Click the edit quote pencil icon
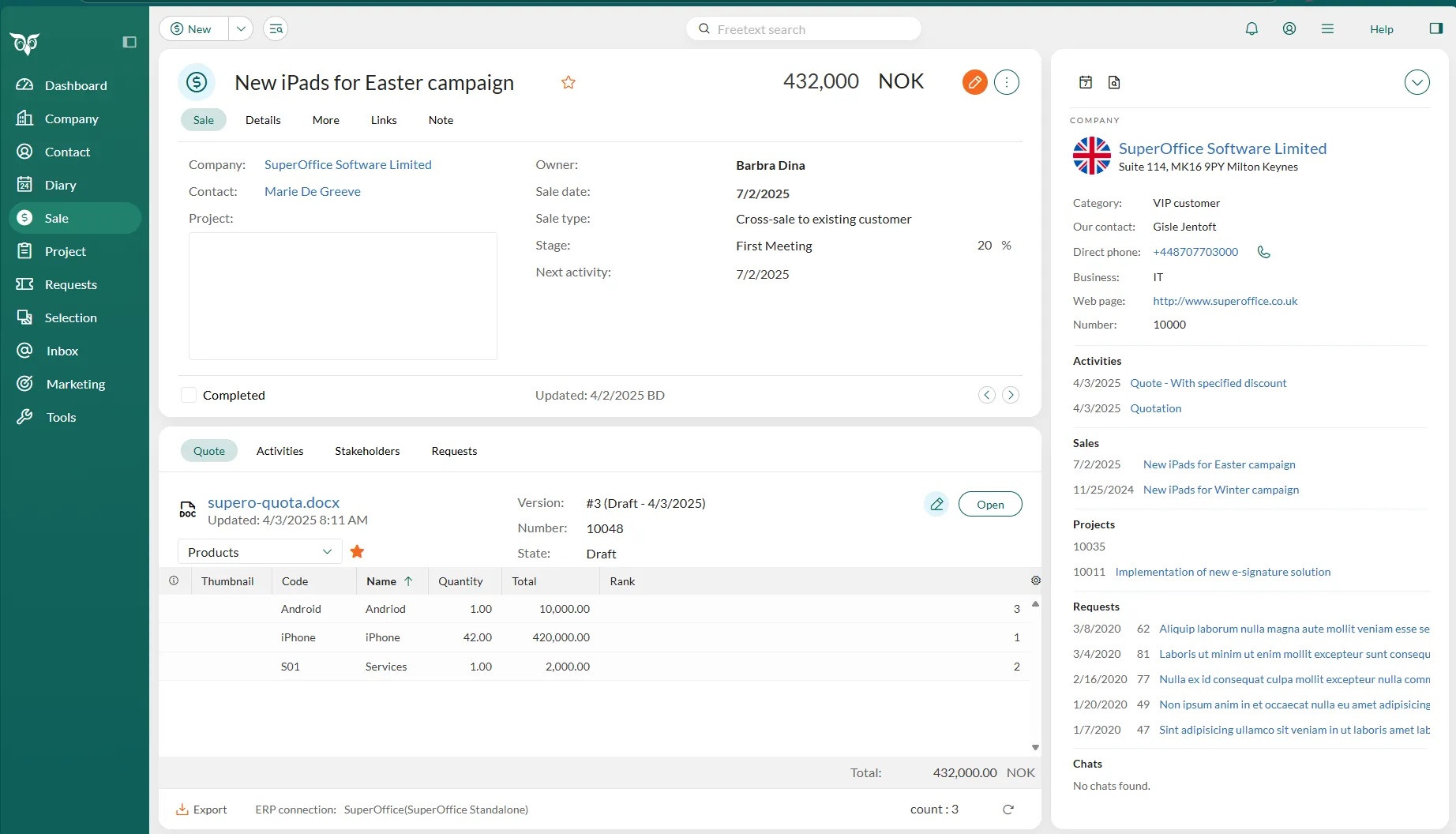The height and width of the screenshot is (834, 1456). 936,504
